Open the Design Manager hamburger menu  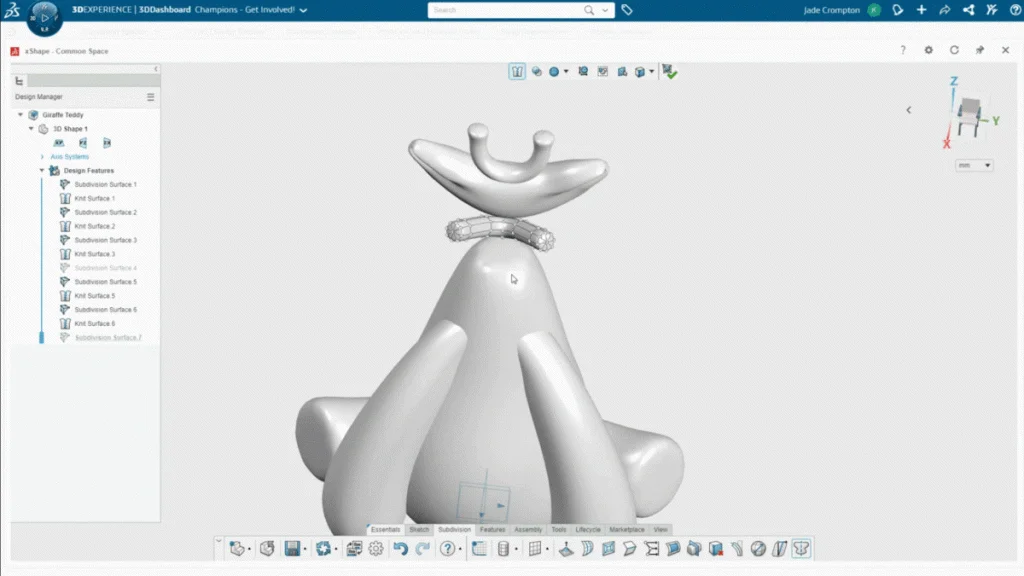click(x=151, y=97)
